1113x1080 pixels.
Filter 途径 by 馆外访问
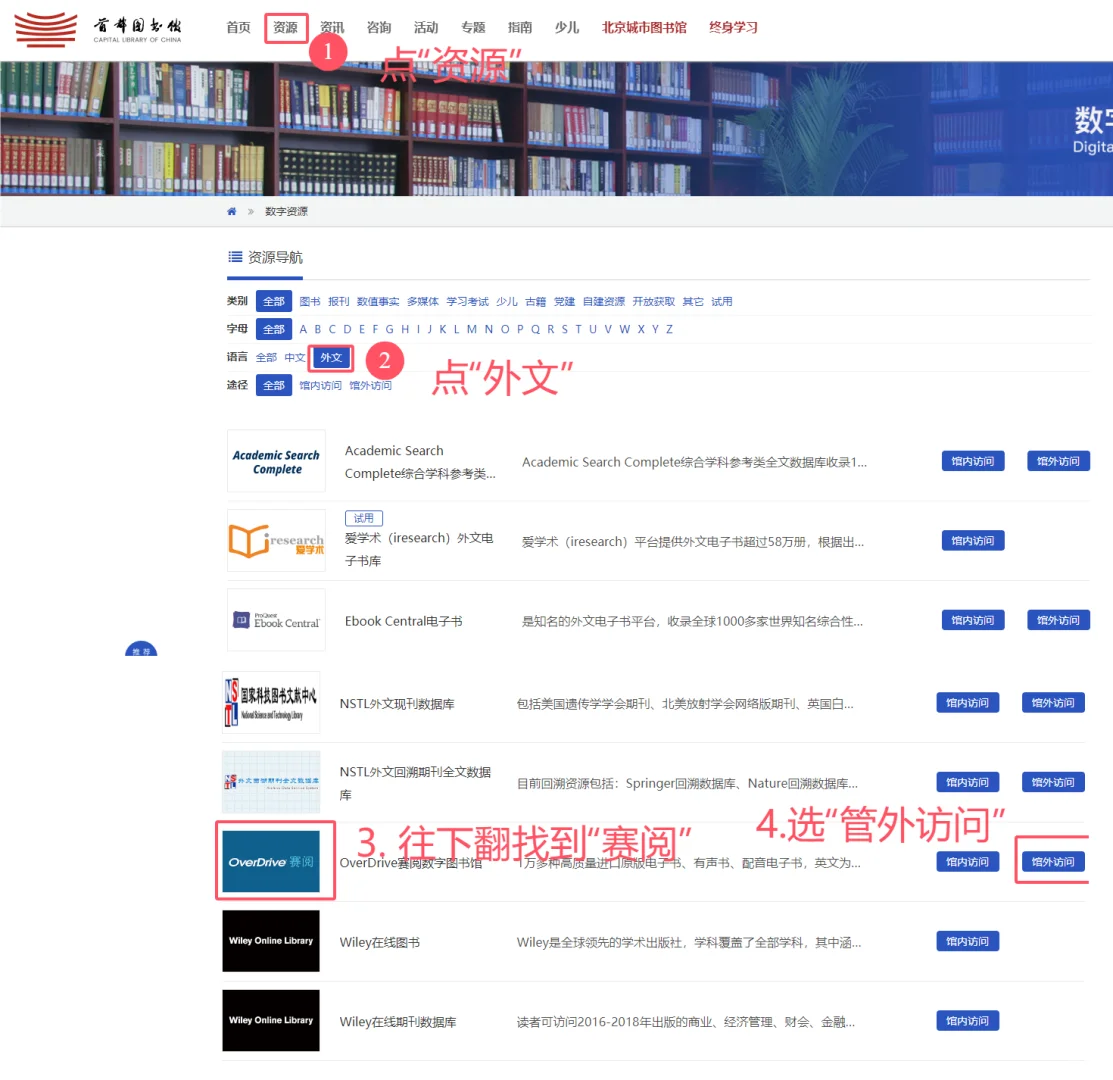371,385
